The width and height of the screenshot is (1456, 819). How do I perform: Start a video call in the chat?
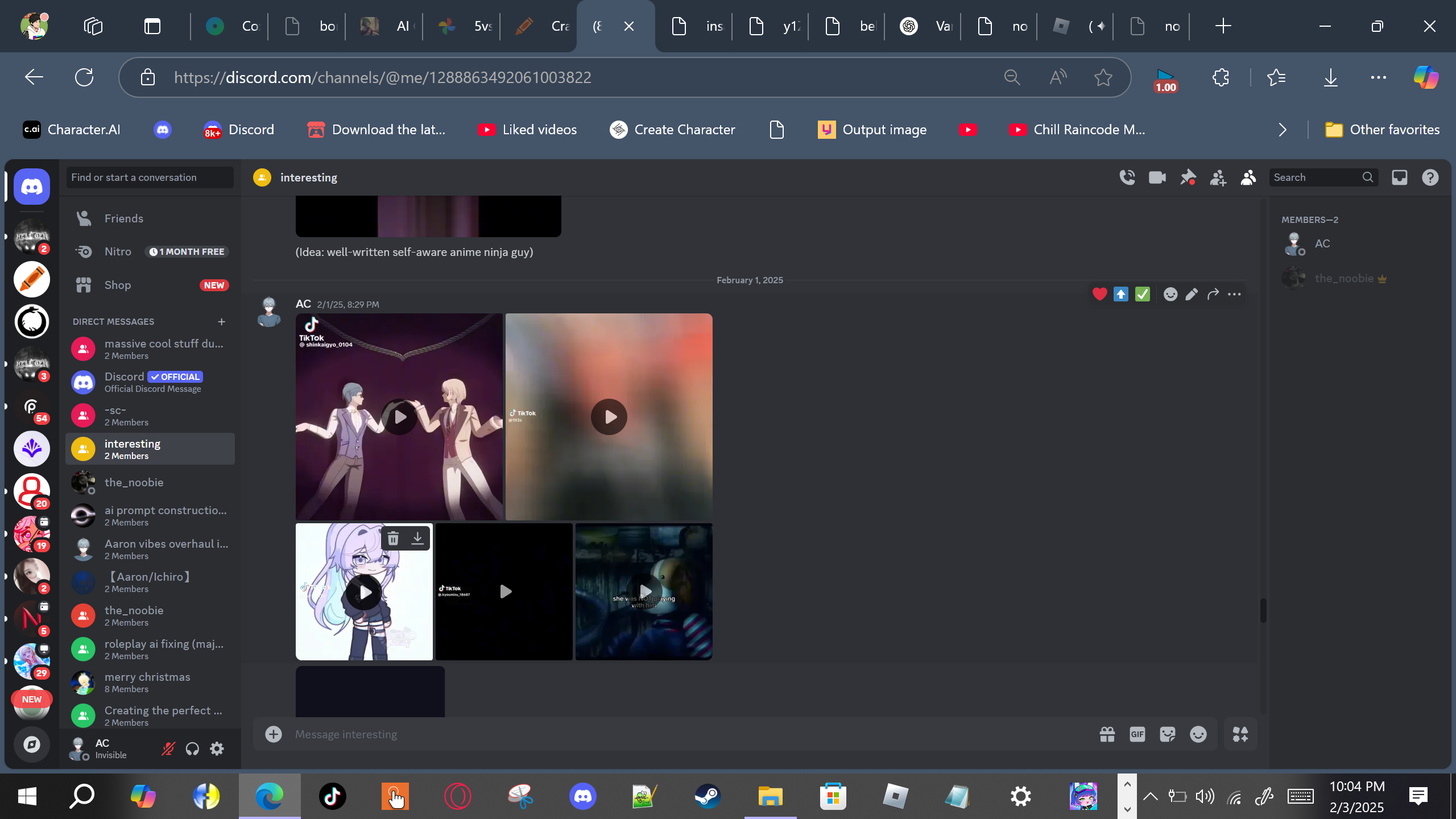1157,177
